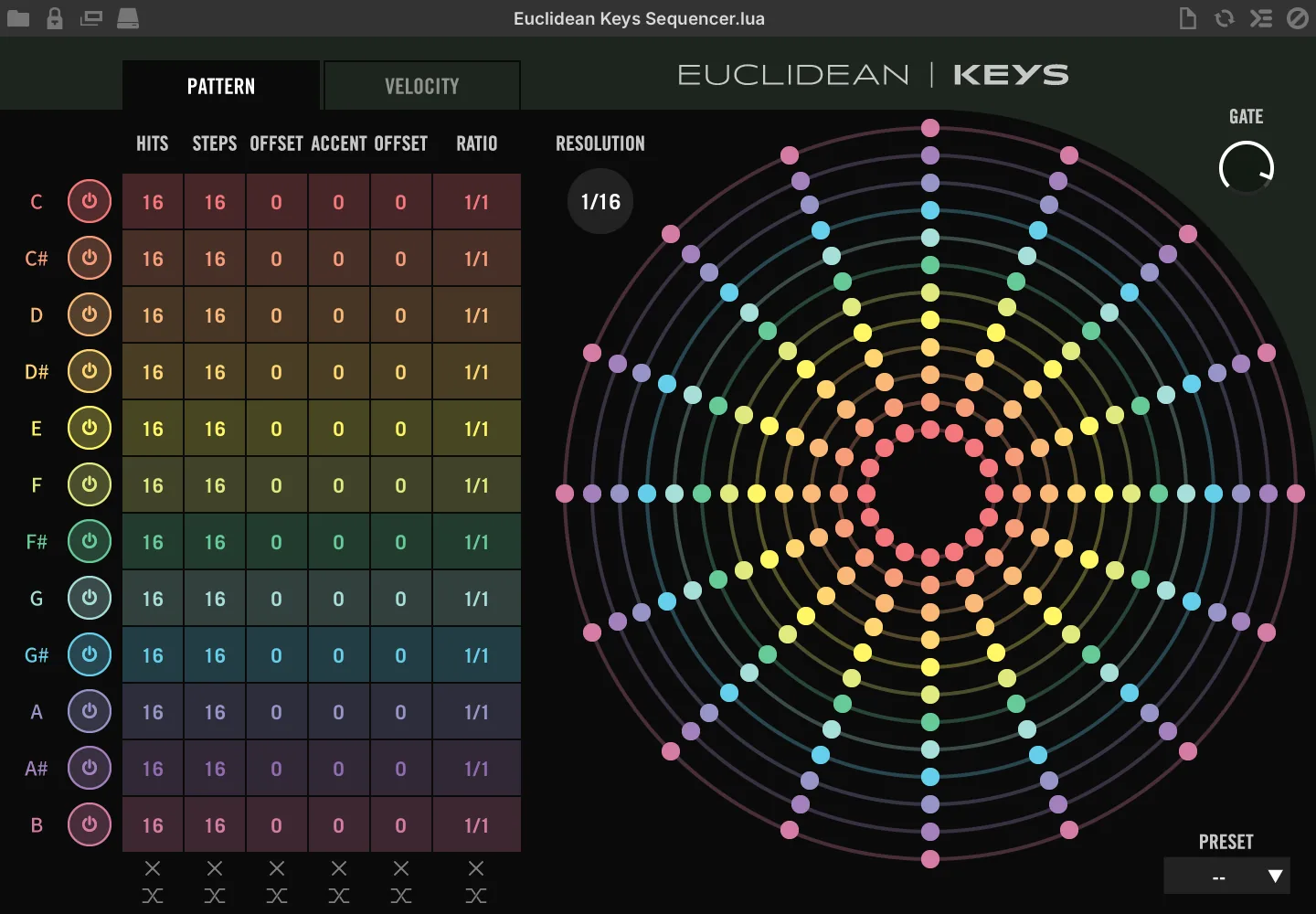Disable the F# note power switch
The width and height of the screenshot is (1316, 914).
tap(90, 541)
